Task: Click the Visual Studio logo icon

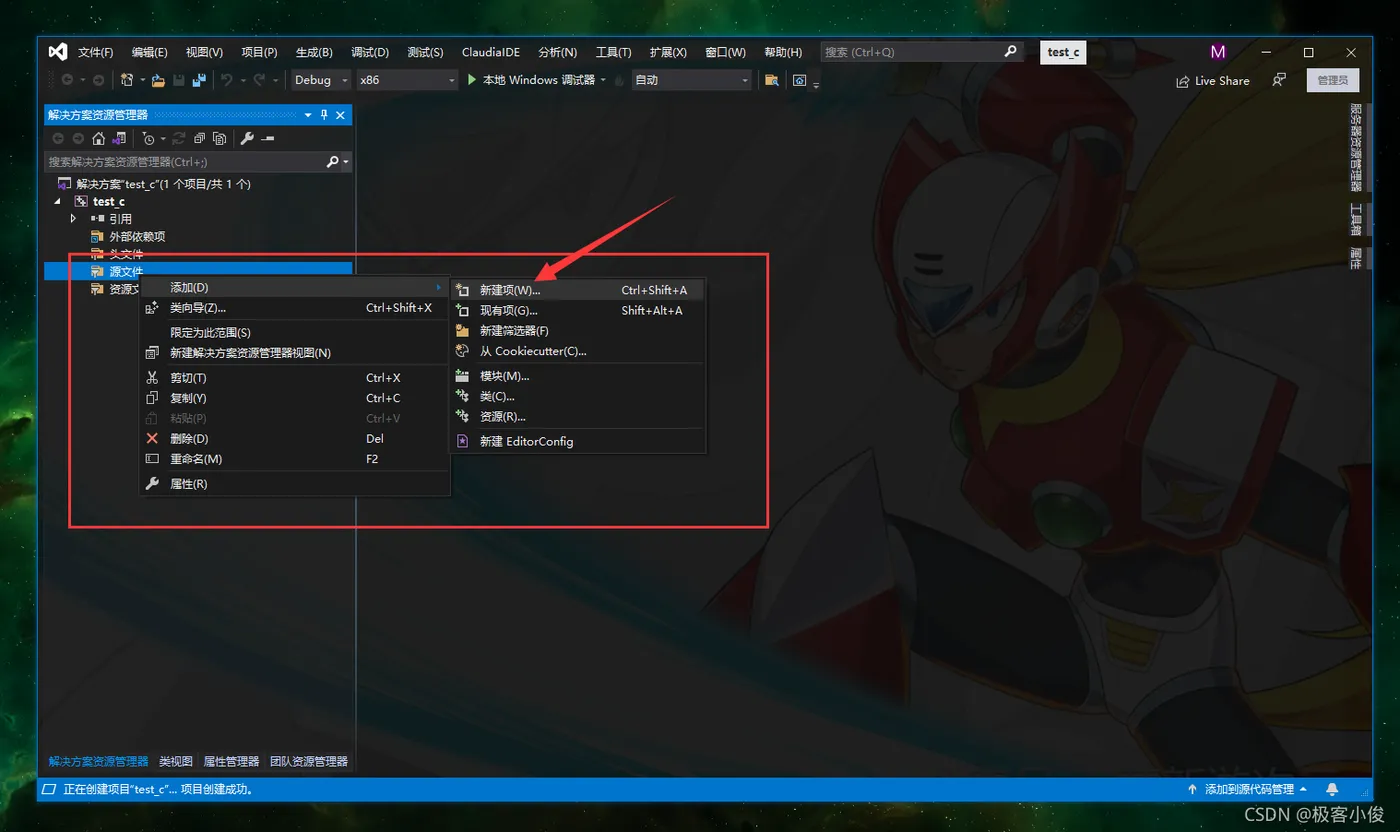Action: [57, 52]
